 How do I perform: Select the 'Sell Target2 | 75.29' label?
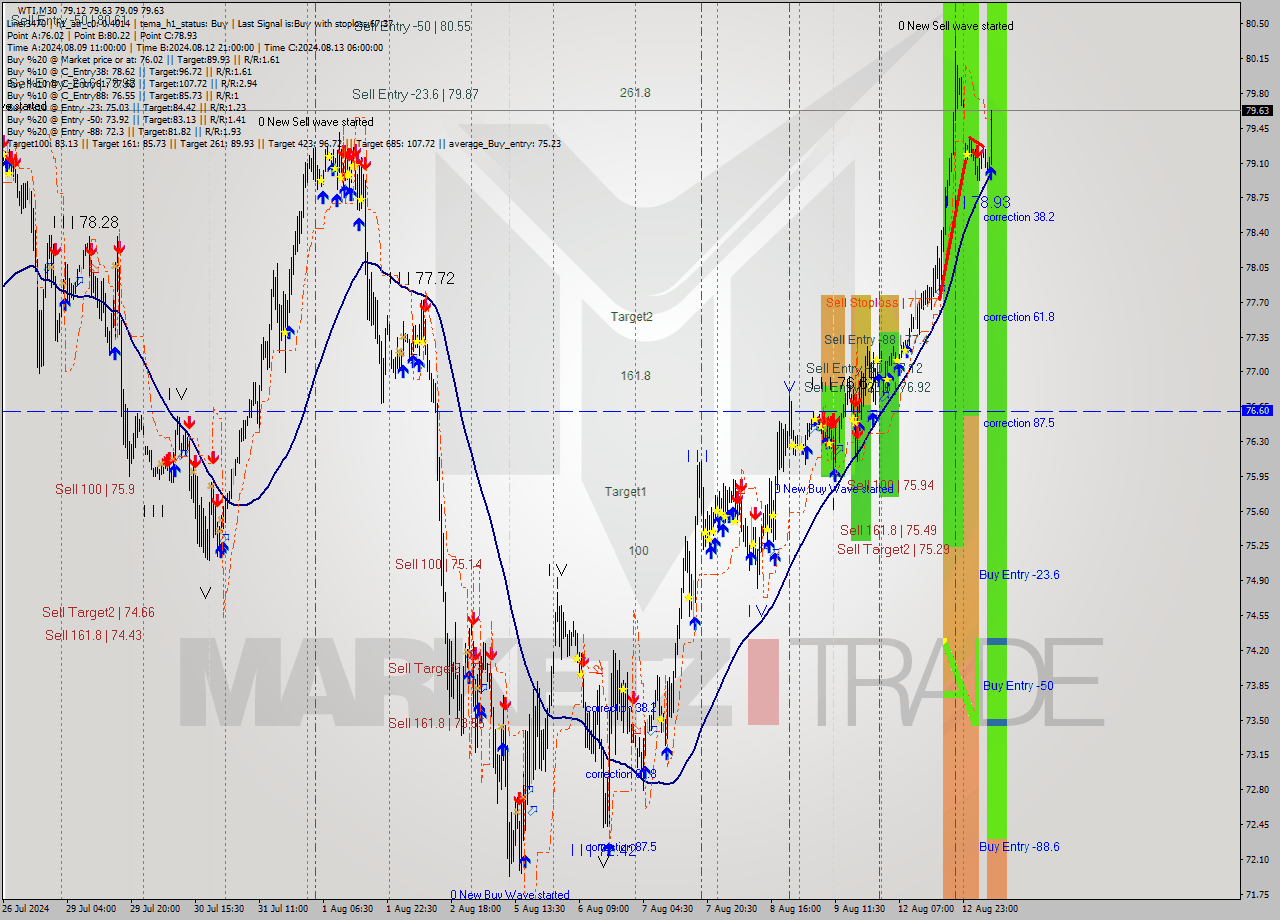[x=894, y=549]
